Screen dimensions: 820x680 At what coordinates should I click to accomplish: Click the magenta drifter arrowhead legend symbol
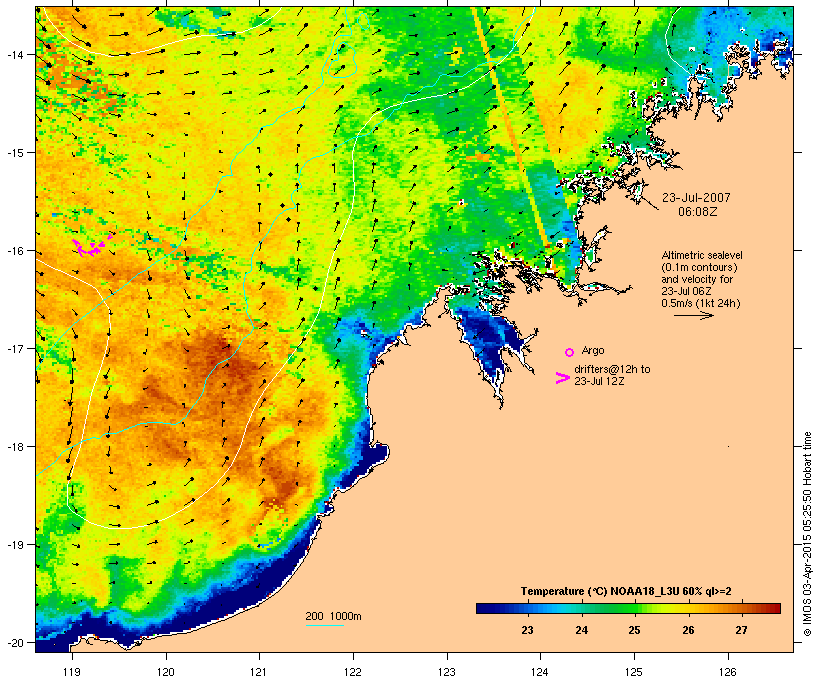562,378
